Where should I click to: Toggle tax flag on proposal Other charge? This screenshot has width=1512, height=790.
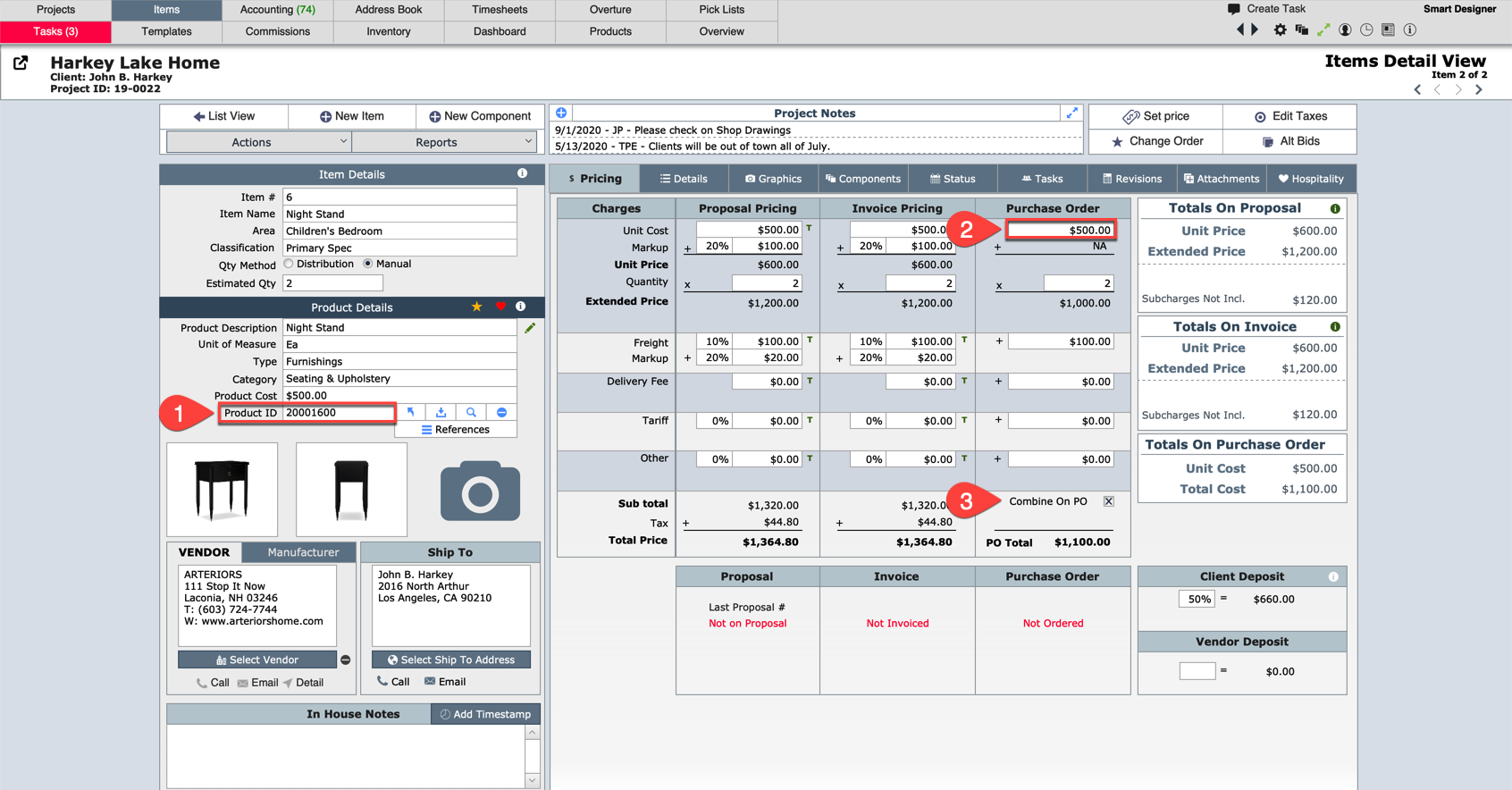(x=810, y=458)
